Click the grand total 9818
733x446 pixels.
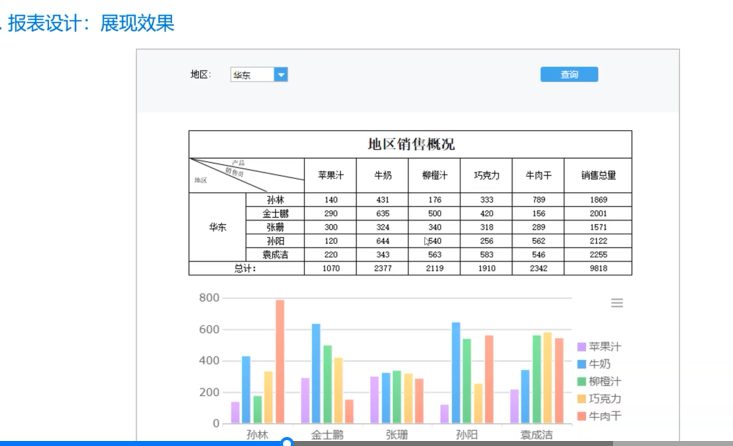598,268
